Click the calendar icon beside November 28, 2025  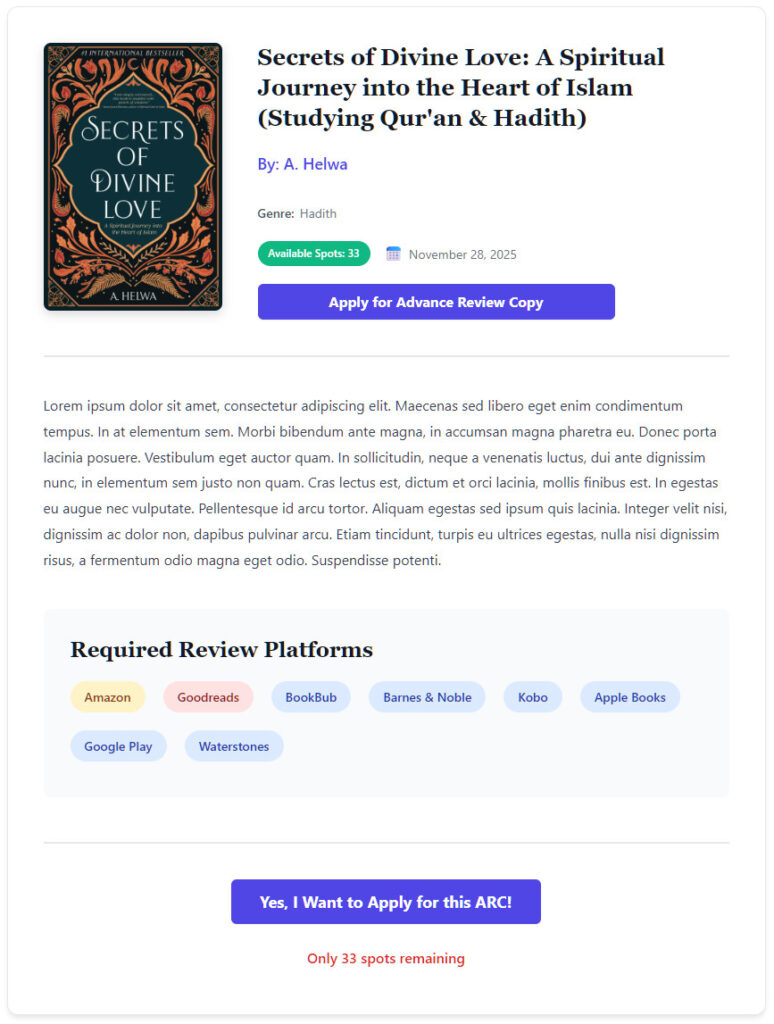393,254
